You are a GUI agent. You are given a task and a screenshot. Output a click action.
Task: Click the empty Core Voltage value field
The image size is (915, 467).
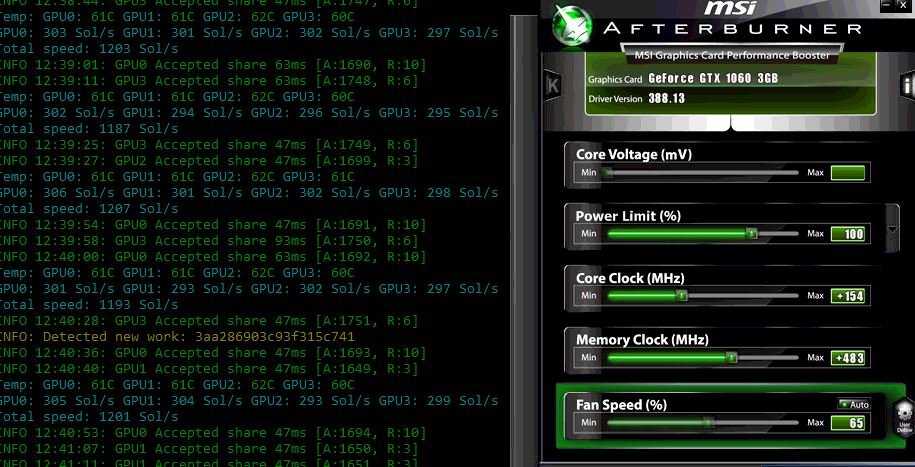click(x=847, y=173)
